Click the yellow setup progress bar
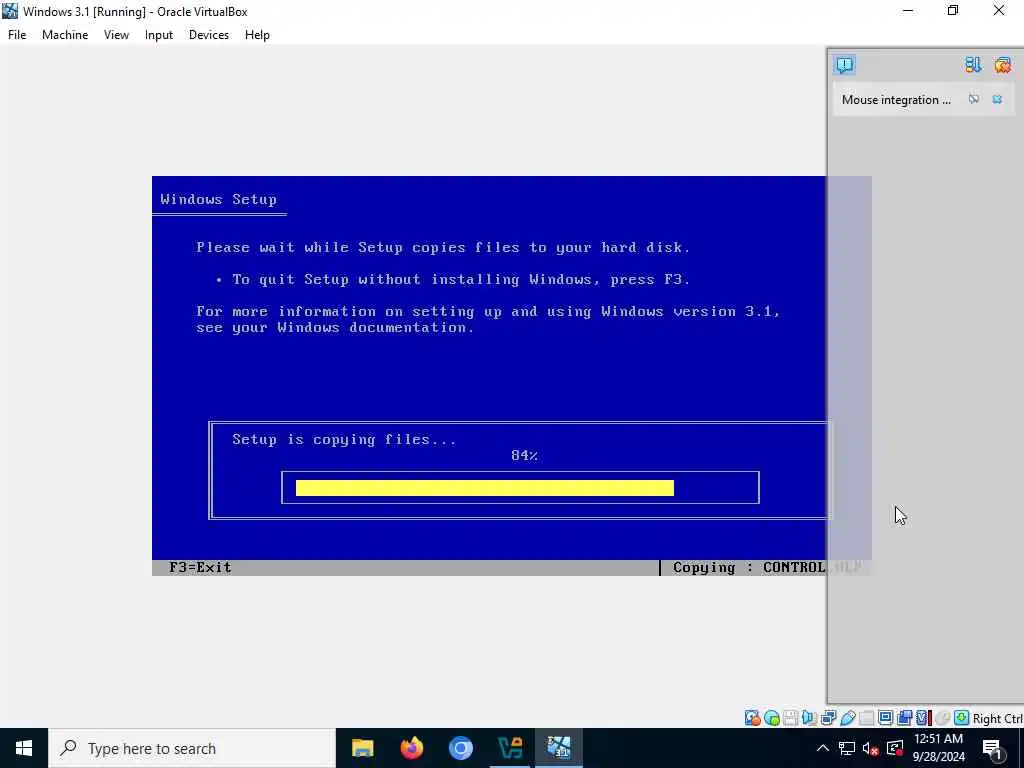The width and height of the screenshot is (1024, 768). pos(485,488)
